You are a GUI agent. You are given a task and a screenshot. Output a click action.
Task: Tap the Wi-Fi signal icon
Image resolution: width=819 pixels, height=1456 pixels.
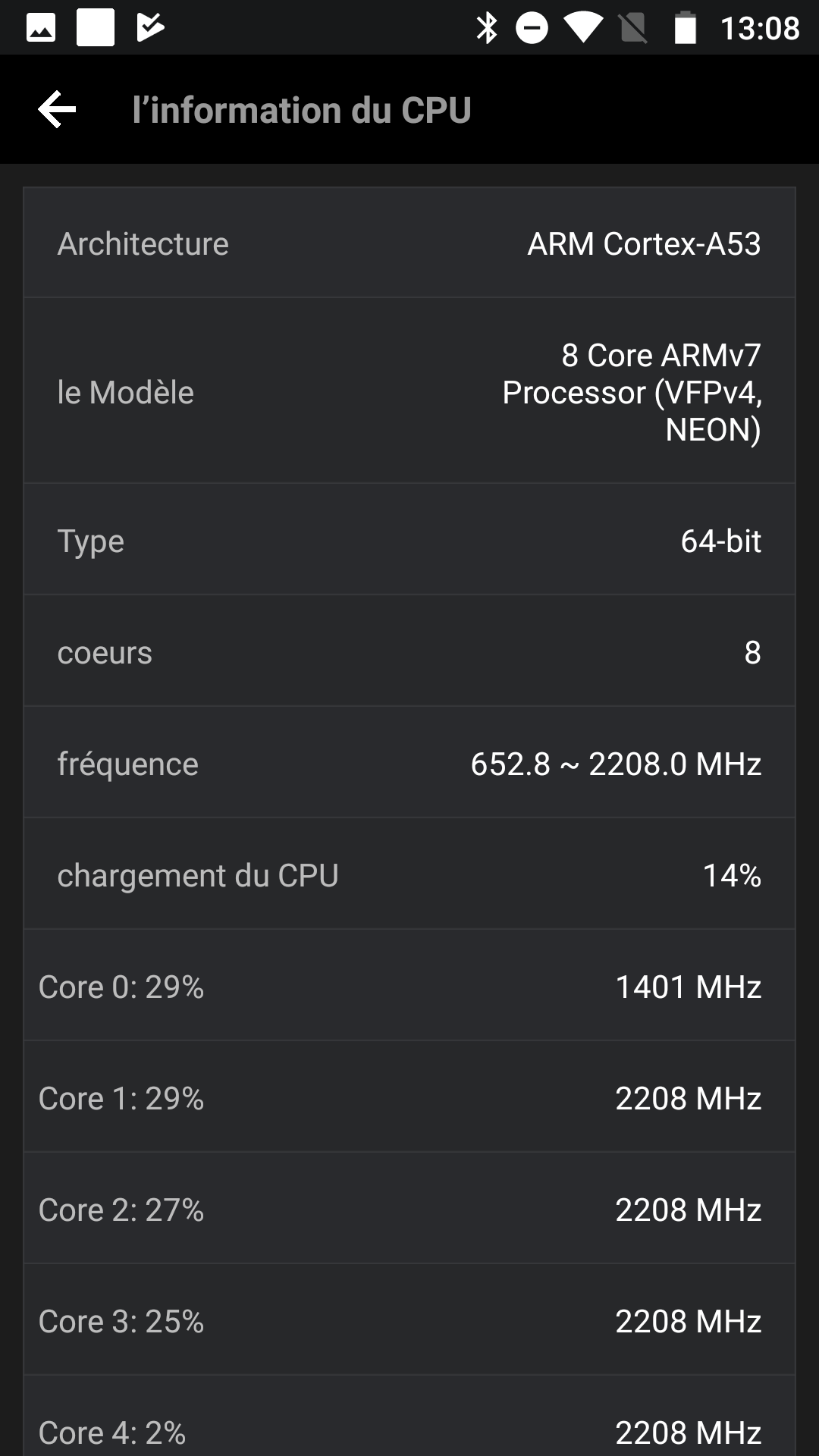coord(582,28)
